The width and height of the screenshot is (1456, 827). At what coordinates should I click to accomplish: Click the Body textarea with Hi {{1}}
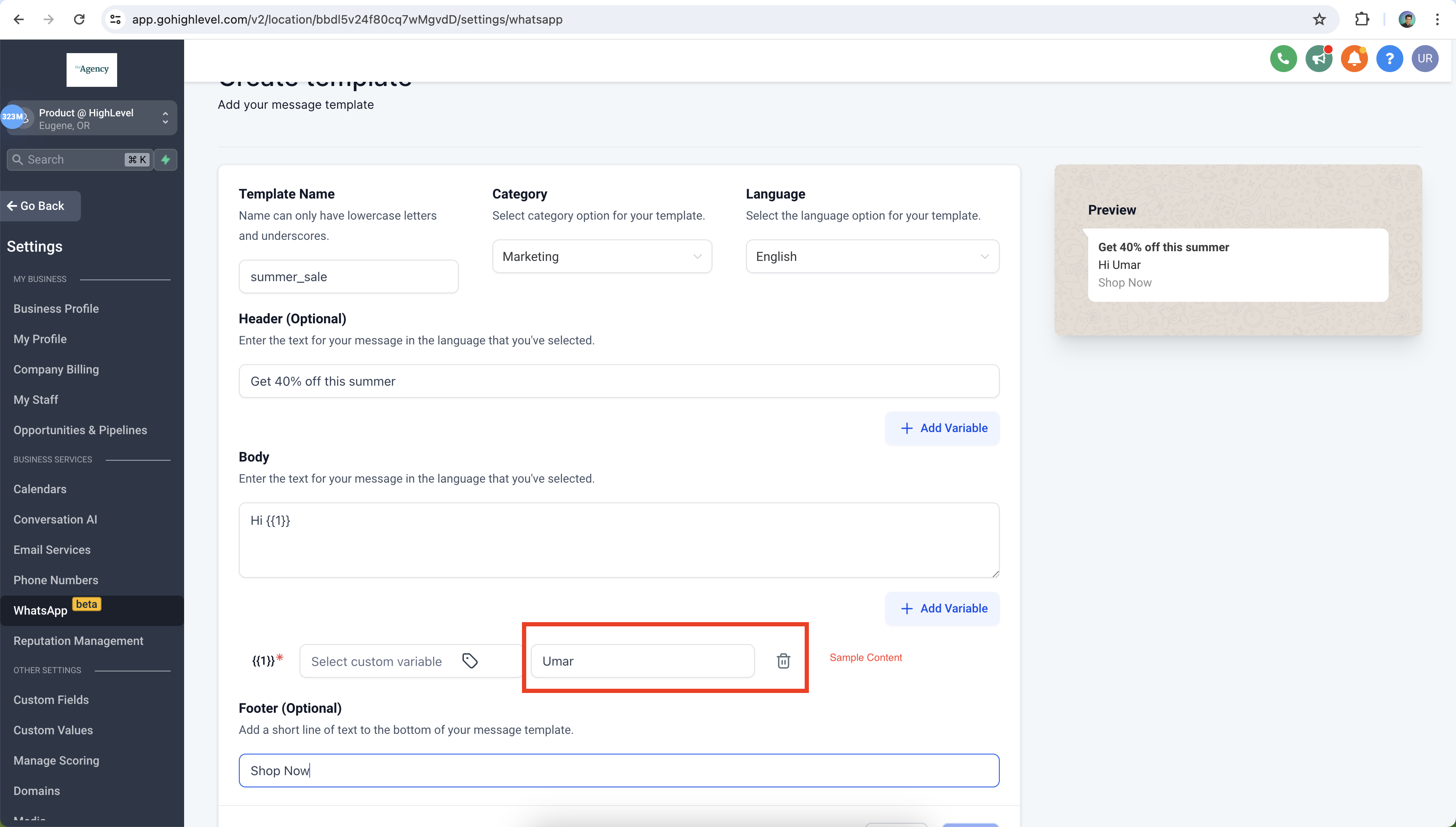619,540
